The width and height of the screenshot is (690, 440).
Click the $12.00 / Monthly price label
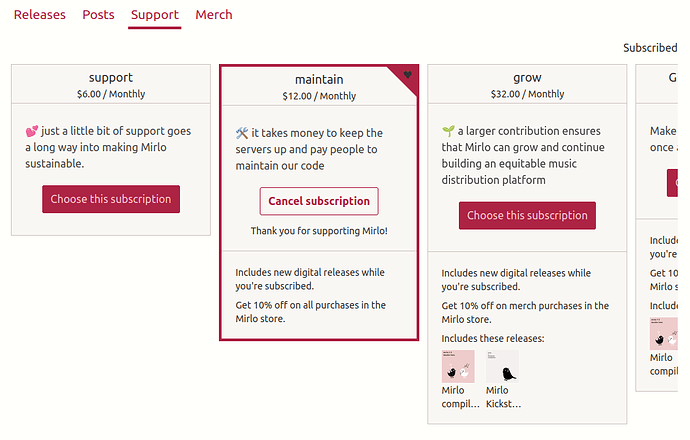(x=319, y=96)
